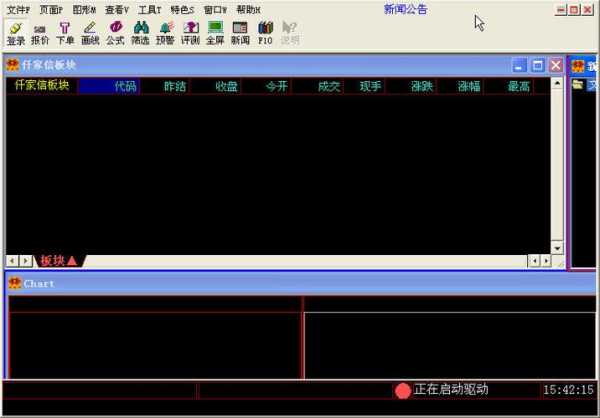This screenshot has width=600, height=418.
Task: Open the 公式 formula tool
Action: [115, 33]
